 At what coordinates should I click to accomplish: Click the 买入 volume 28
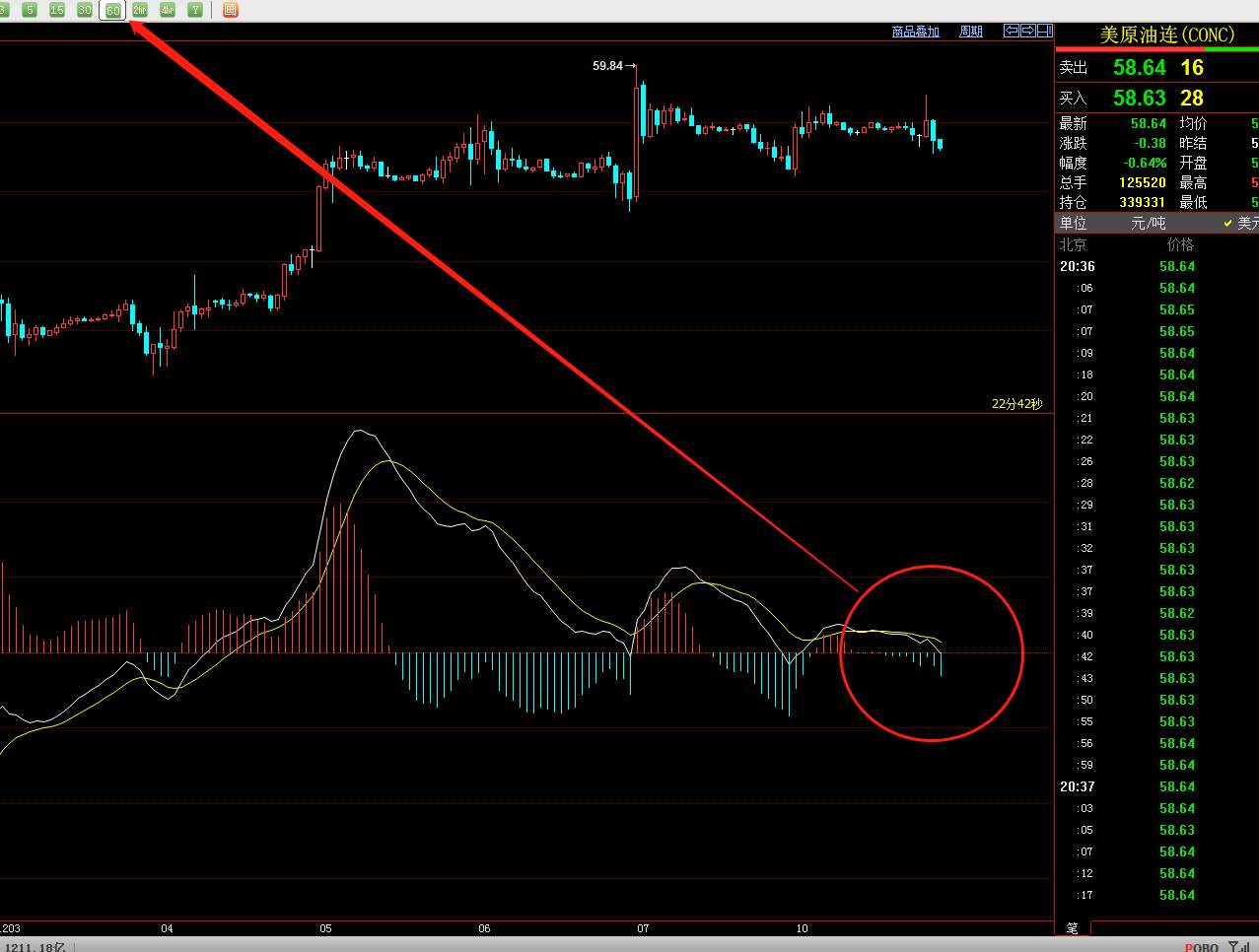1192,98
